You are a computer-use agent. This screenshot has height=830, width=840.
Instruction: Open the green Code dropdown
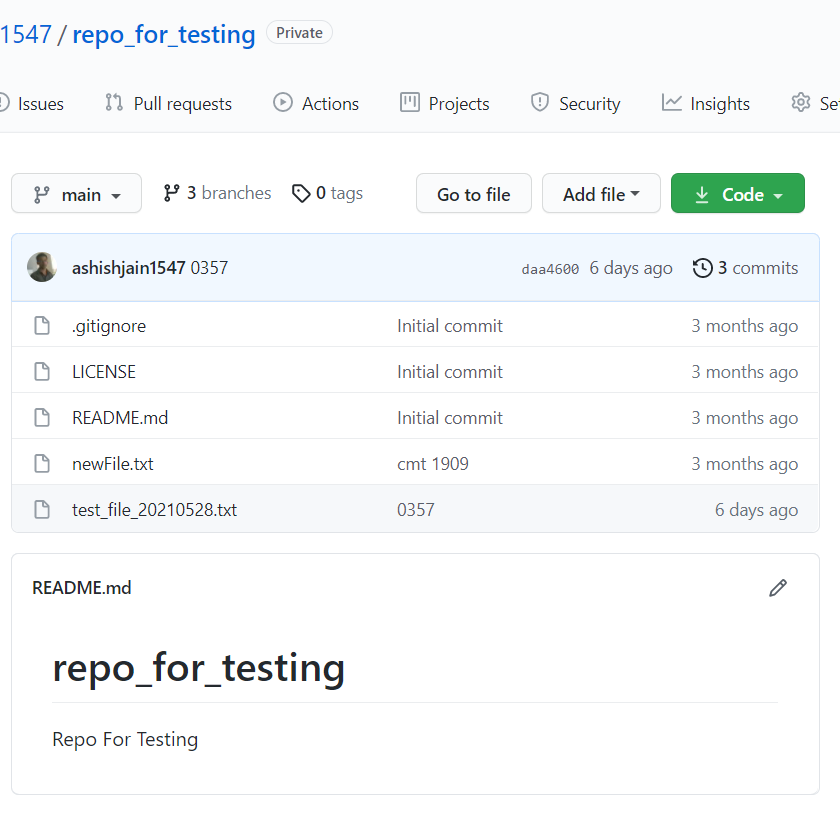pos(738,192)
